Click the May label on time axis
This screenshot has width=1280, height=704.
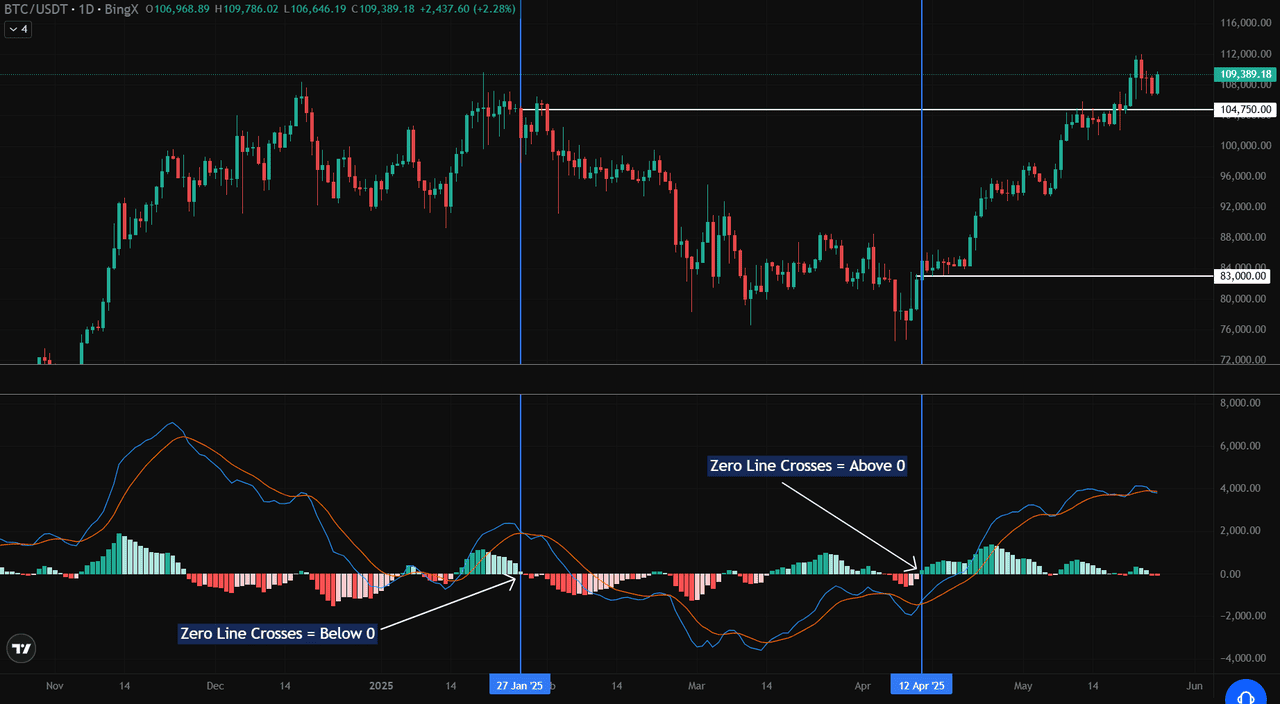(x=1022, y=686)
